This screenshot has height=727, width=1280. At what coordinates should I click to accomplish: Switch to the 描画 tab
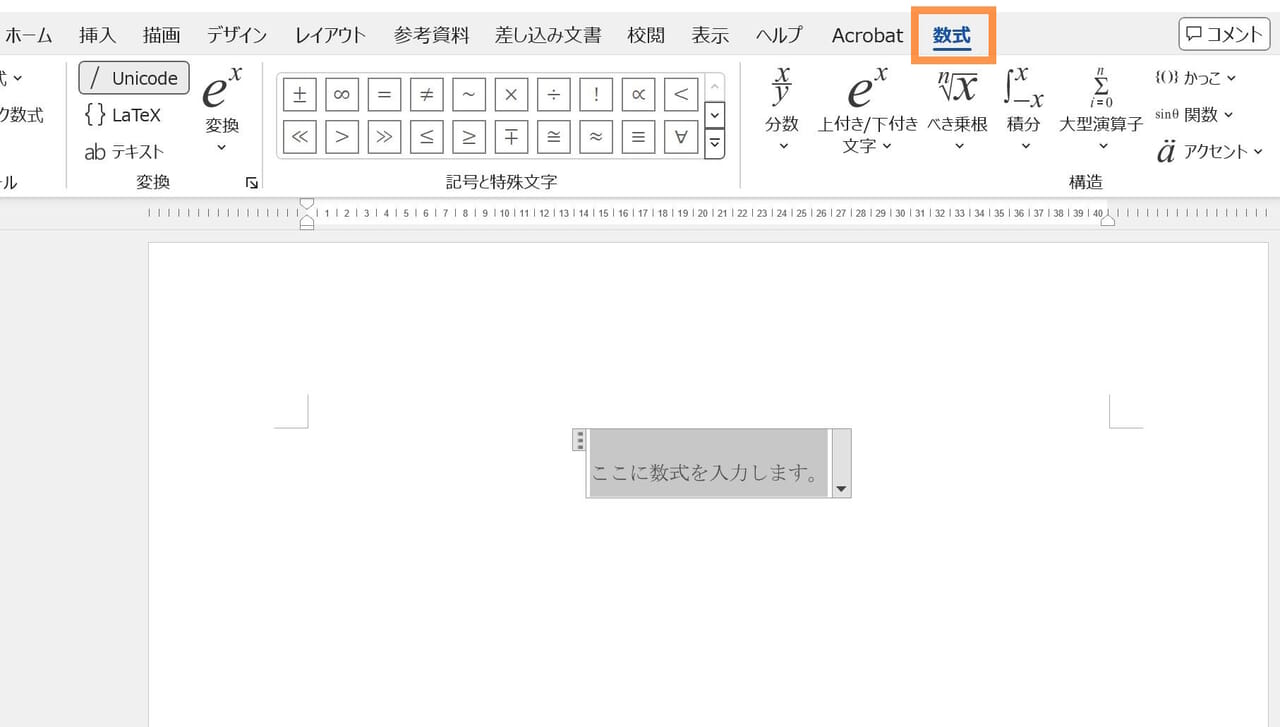[x=162, y=35]
